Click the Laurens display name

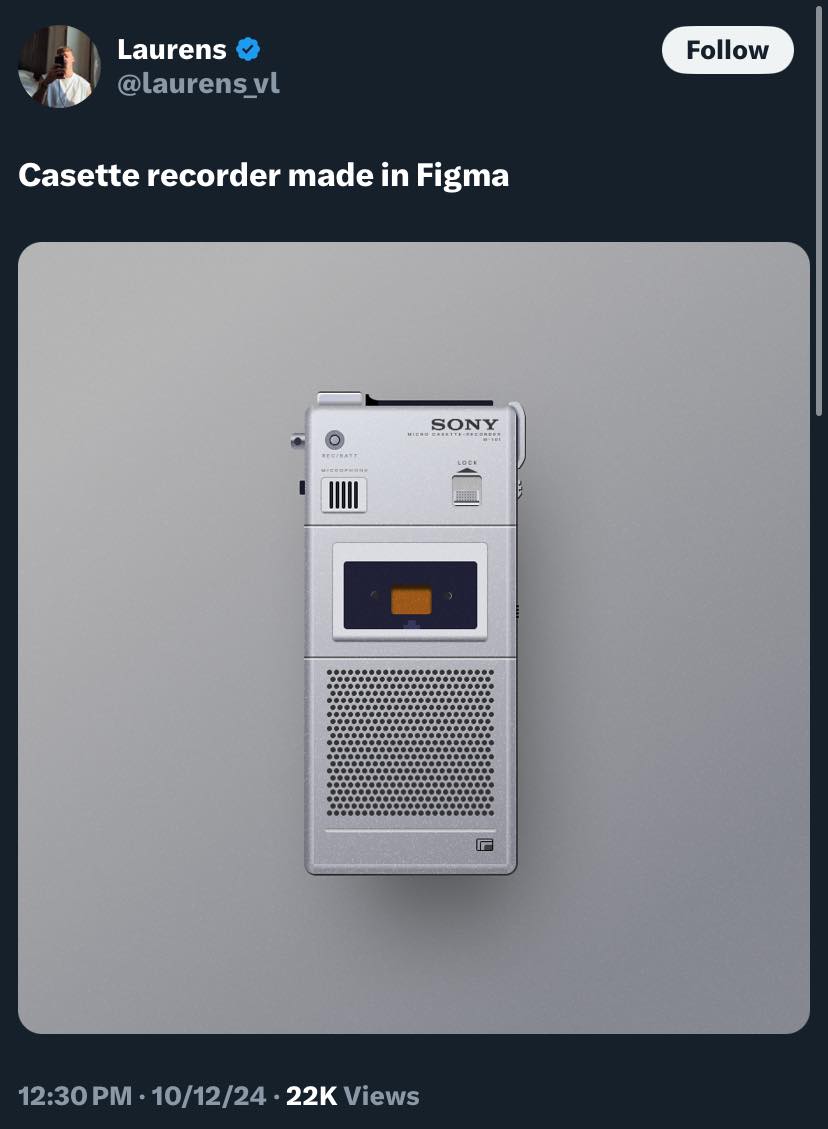(x=171, y=50)
